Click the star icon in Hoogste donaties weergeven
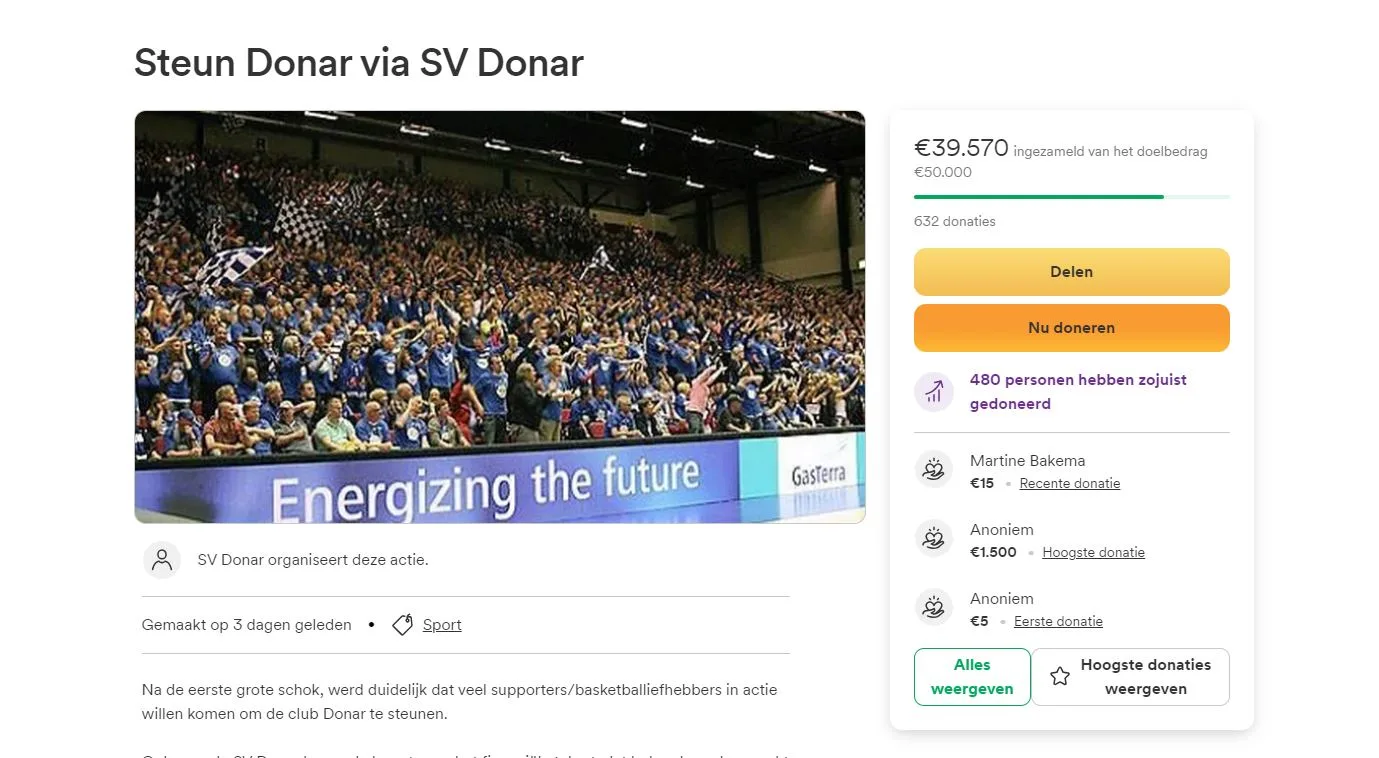 [x=1059, y=676]
